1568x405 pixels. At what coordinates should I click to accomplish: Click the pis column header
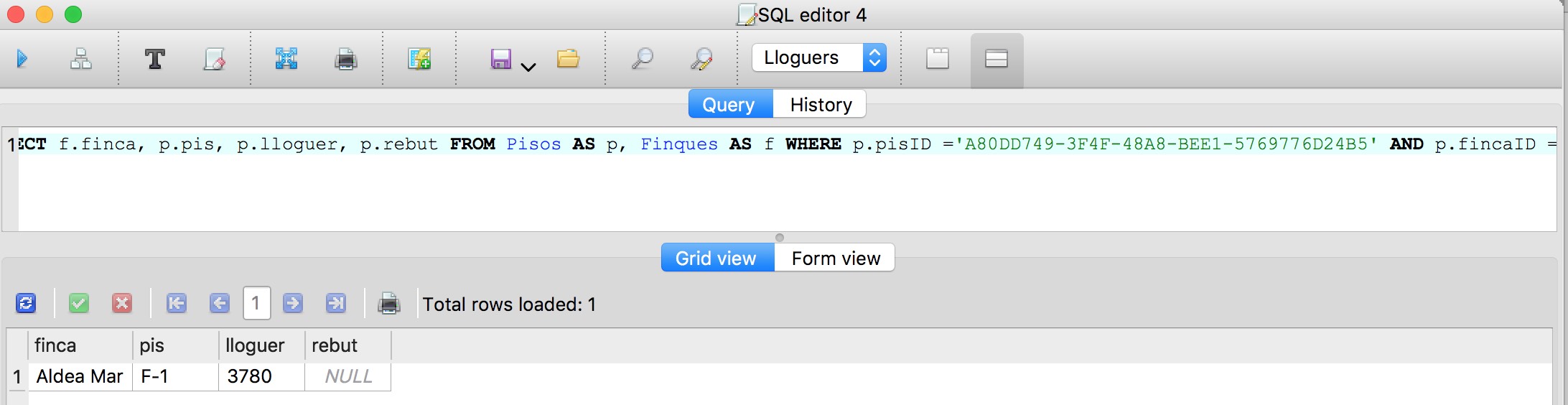tap(175, 345)
